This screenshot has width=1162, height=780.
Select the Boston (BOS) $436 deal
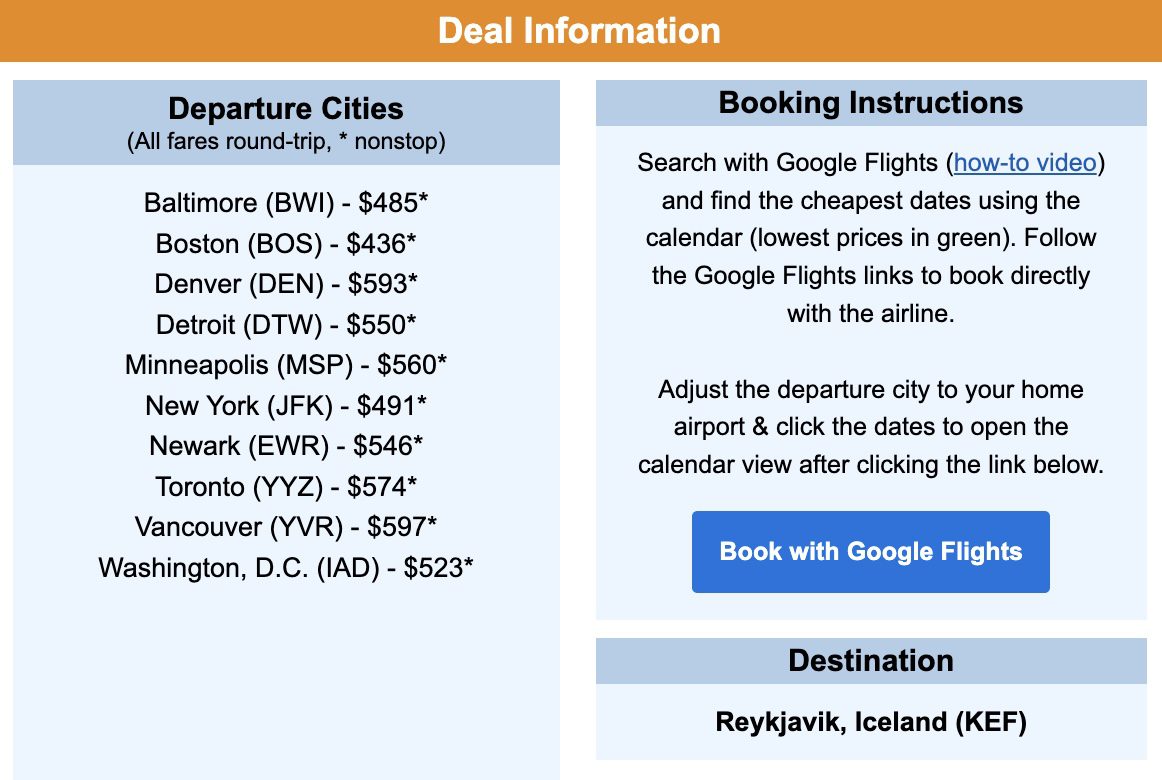pos(286,244)
